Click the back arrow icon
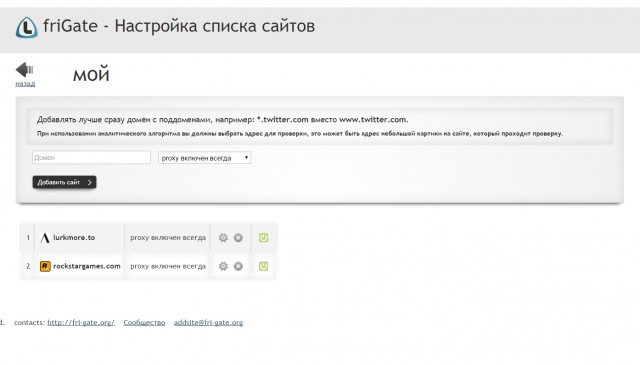 click(24, 69)
